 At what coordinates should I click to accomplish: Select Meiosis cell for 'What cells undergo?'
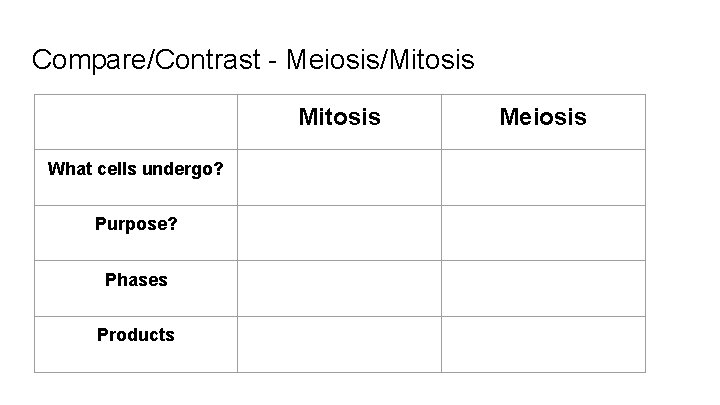(543, 177)
